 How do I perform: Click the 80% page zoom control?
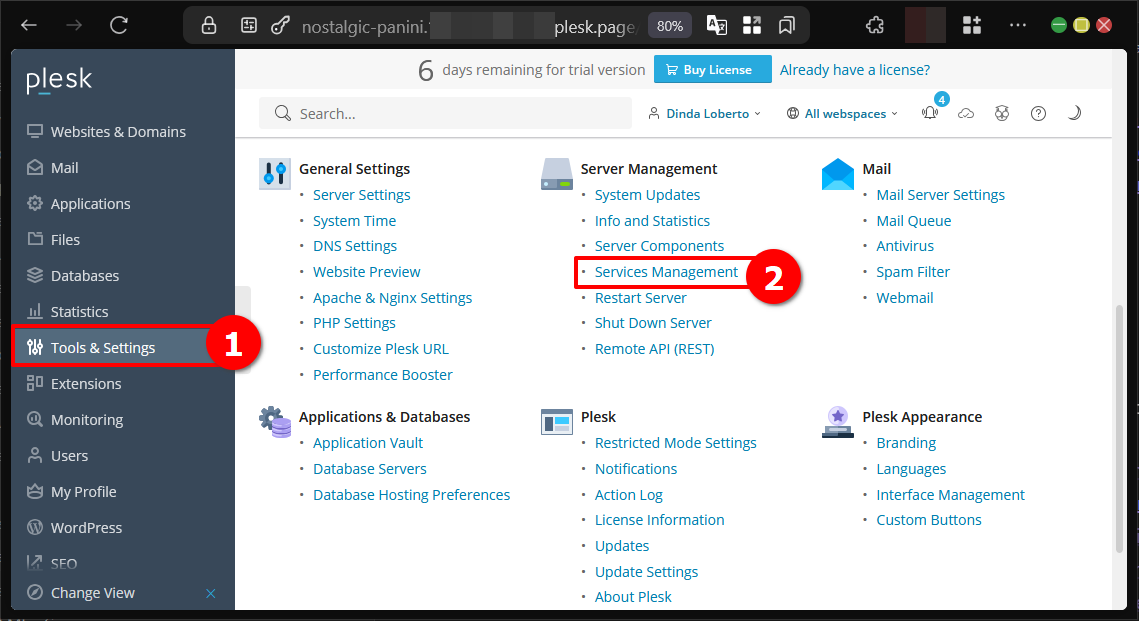pyautogui.click(x=669, y=25)
